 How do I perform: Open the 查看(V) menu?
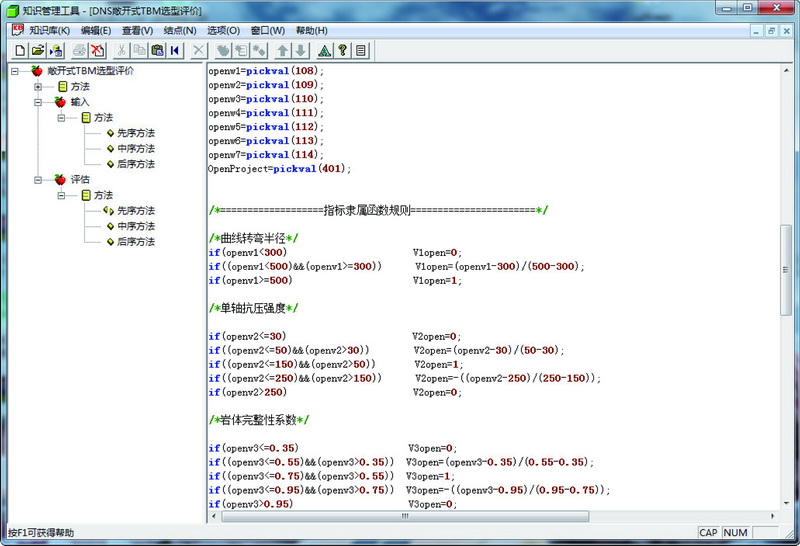point(137,31)
